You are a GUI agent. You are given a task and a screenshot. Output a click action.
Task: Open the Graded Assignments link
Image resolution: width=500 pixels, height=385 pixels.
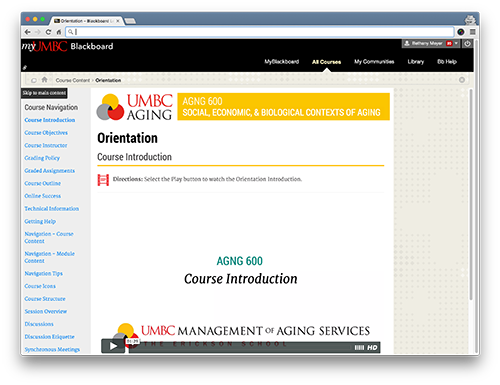point(50,171)
